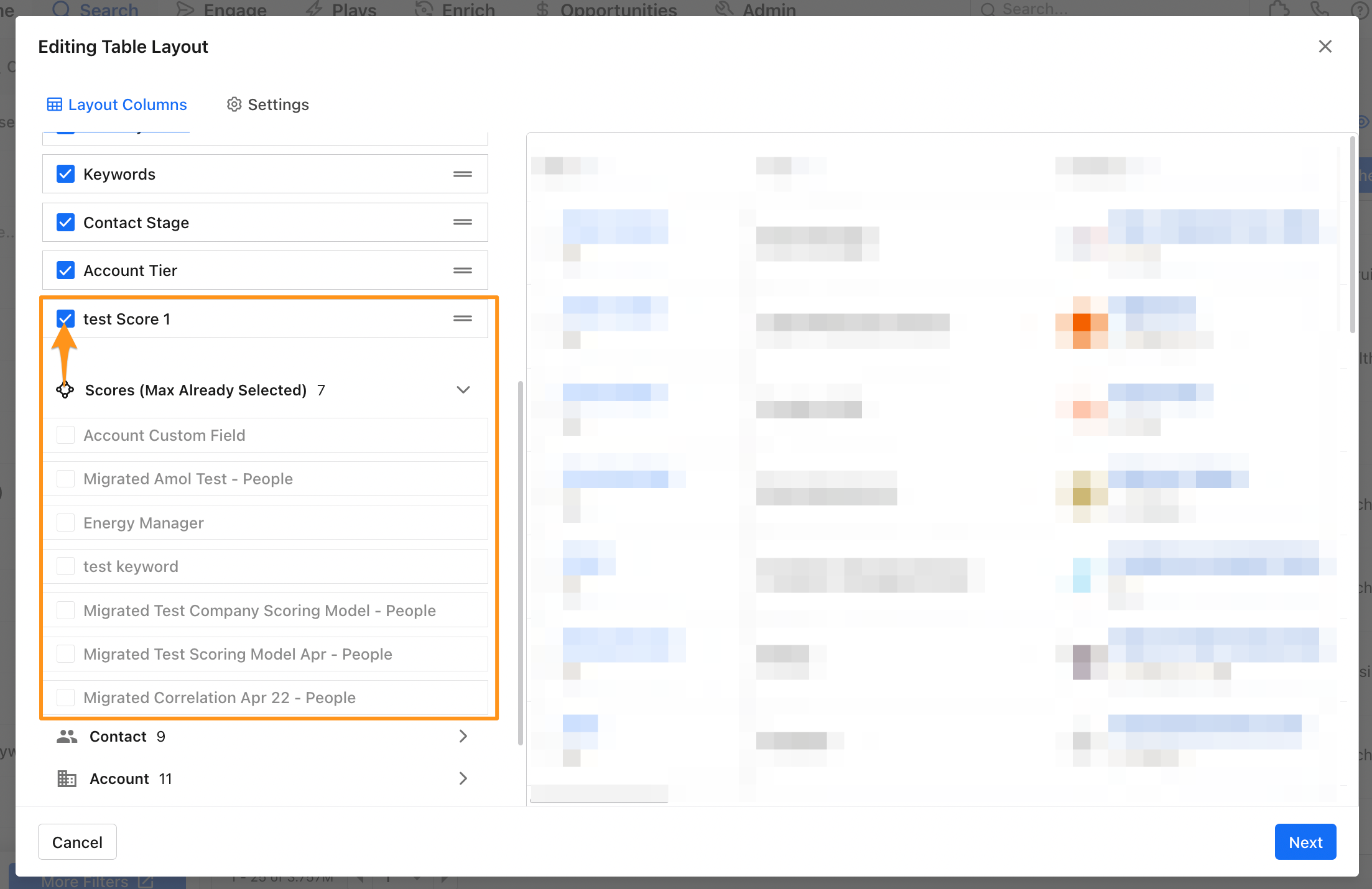The width and height of the screenshot is (1372, 889).
Task: Uncheck the Keywords column checkbox
Action: coord(65,174)
